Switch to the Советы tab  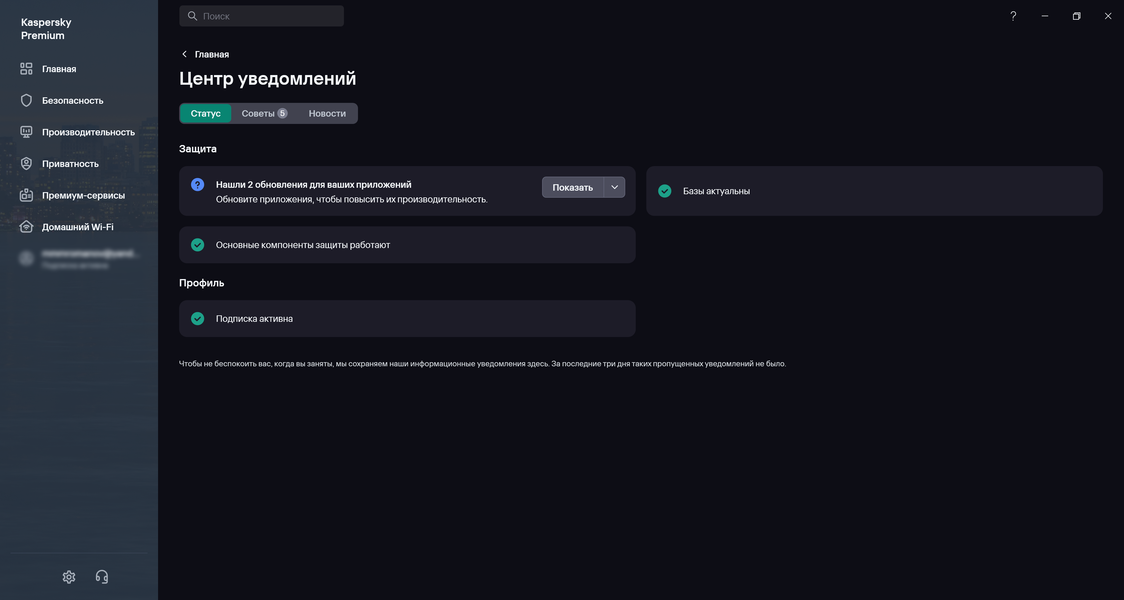(263, 114)
